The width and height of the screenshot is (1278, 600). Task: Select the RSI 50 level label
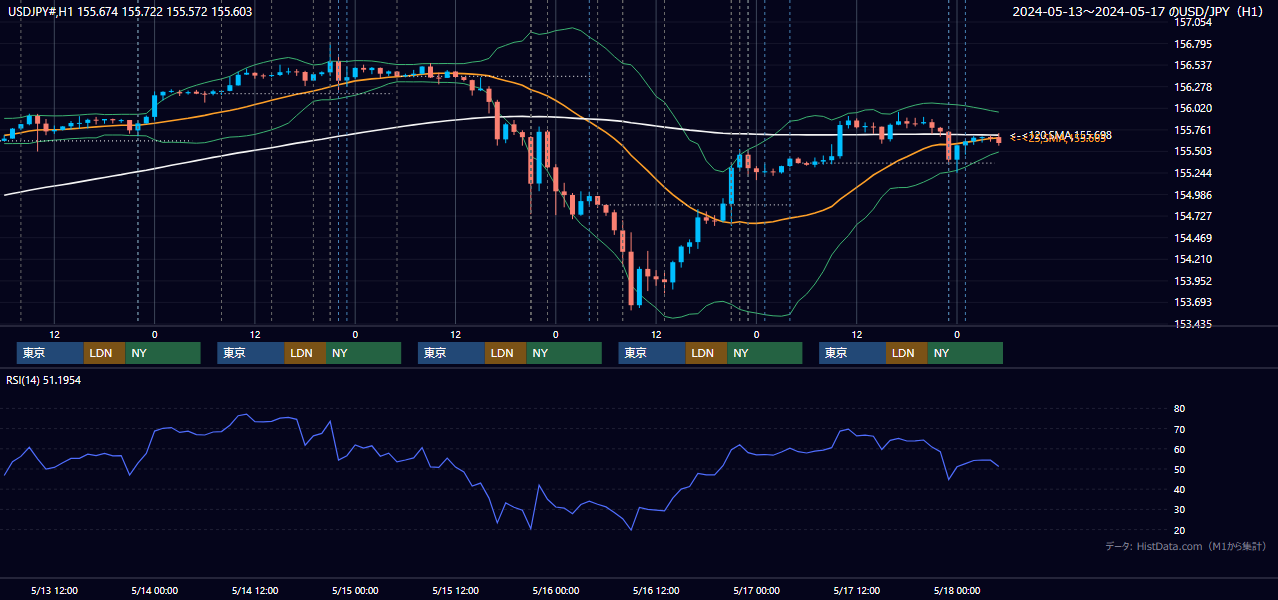pos(1179,469)
